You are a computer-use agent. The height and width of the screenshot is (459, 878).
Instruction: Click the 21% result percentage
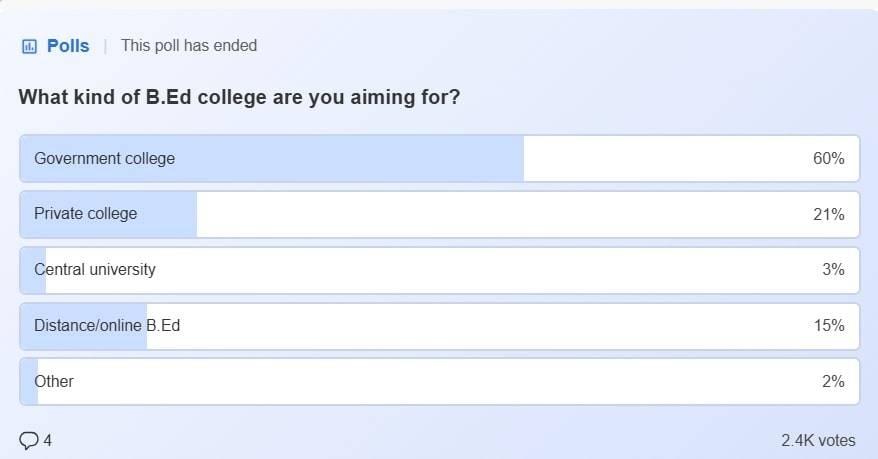click(x=829, y=215)
